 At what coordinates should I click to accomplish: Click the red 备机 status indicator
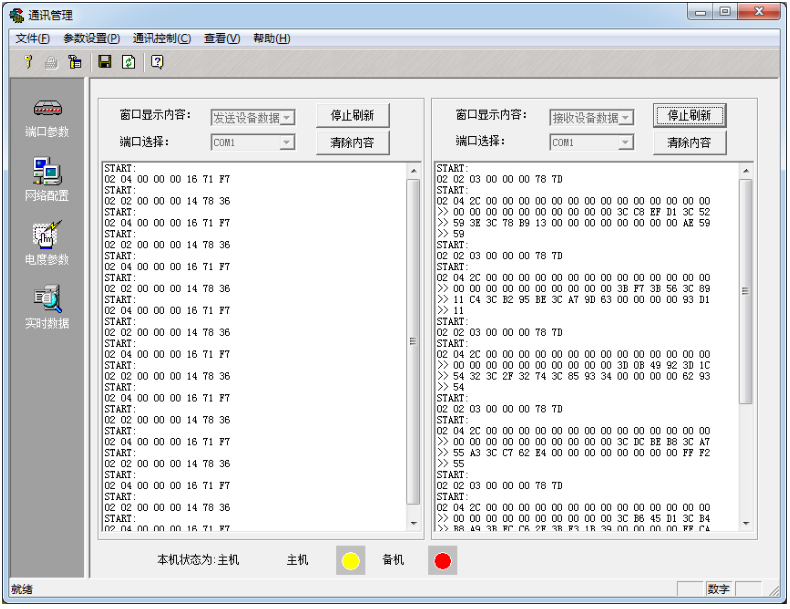443,561
